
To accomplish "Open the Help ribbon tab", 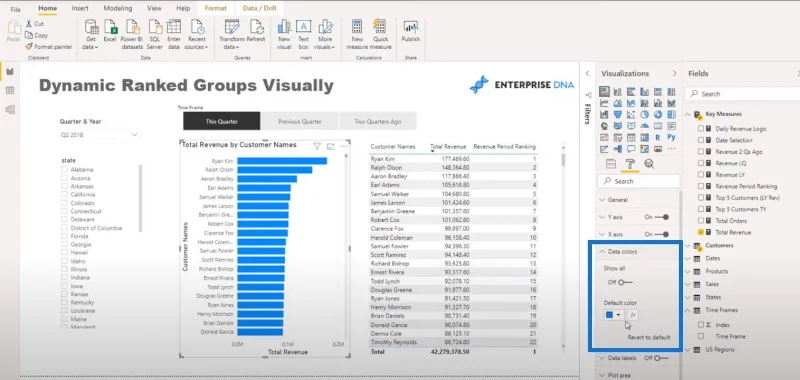I will (x=183, y=8).
